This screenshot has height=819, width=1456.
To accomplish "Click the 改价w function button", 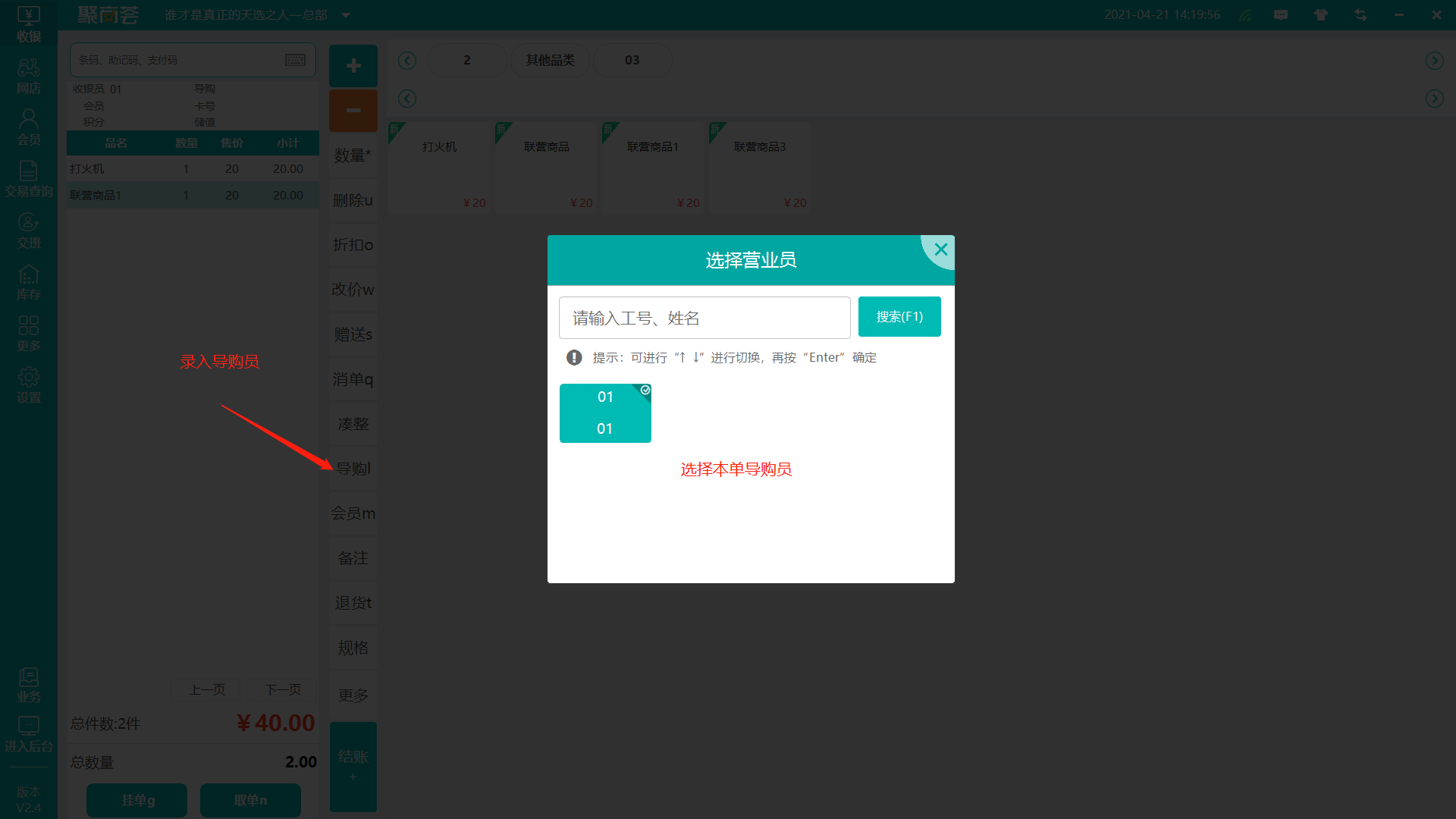I will [x=353, y=290].
